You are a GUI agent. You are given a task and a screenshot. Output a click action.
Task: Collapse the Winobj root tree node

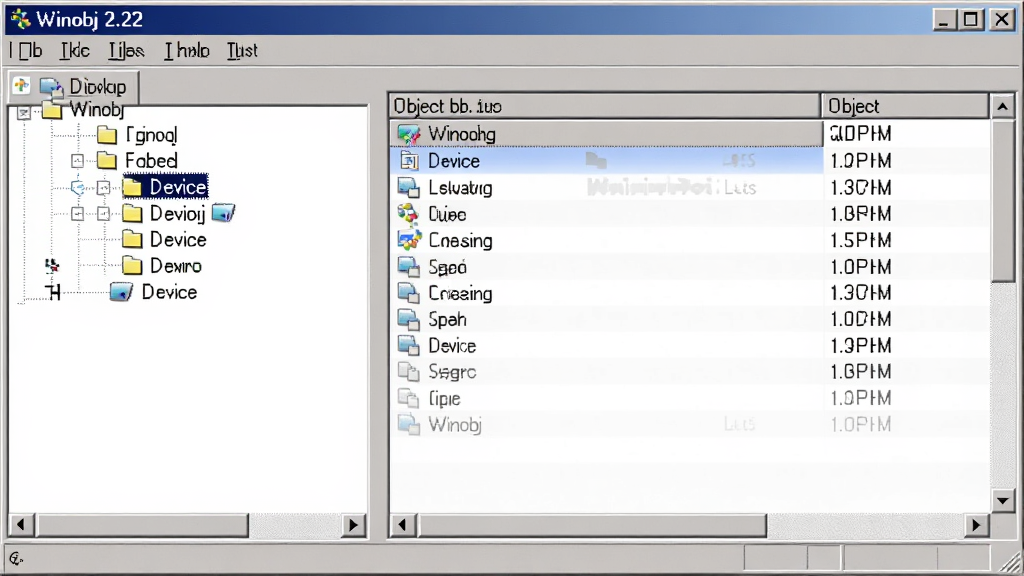pos(24,113)
